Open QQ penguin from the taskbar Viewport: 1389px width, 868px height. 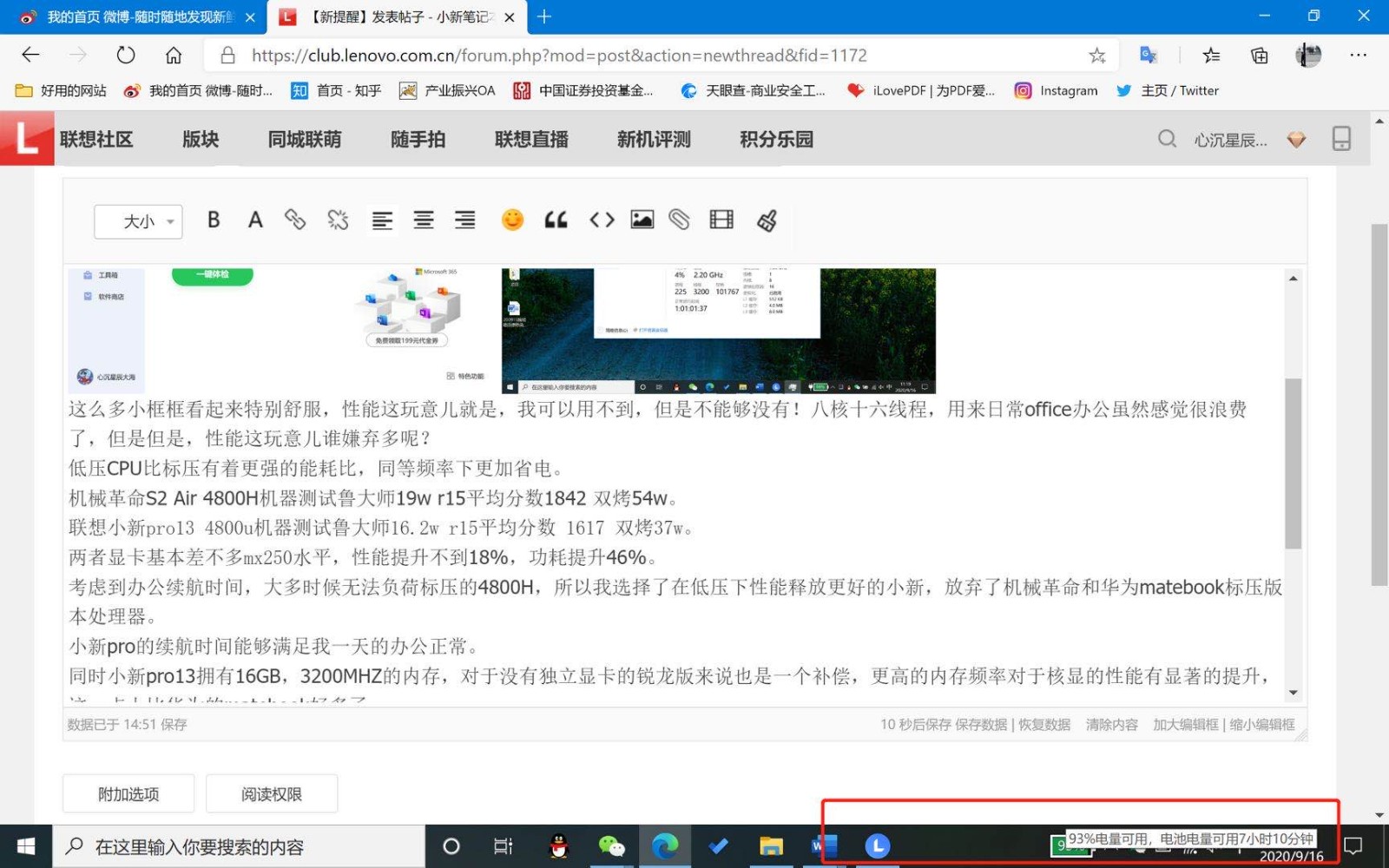click(x=559, y=845)
